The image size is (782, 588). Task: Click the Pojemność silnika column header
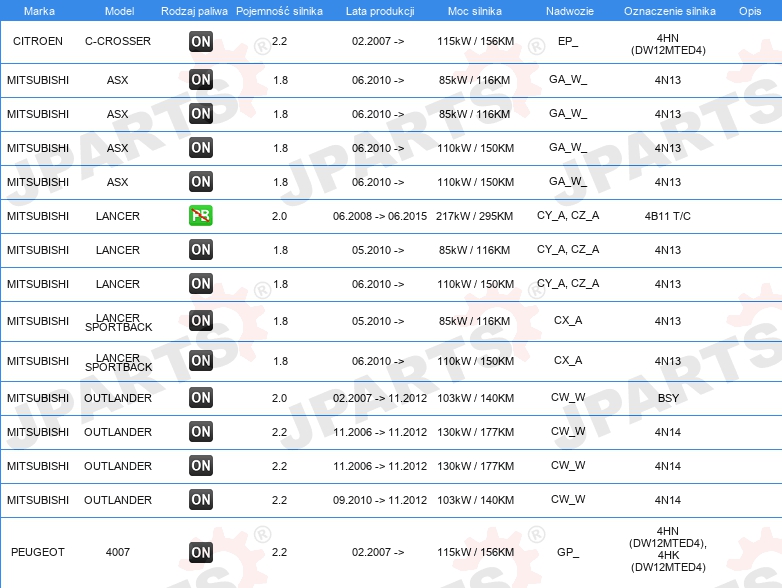(279, 11)
